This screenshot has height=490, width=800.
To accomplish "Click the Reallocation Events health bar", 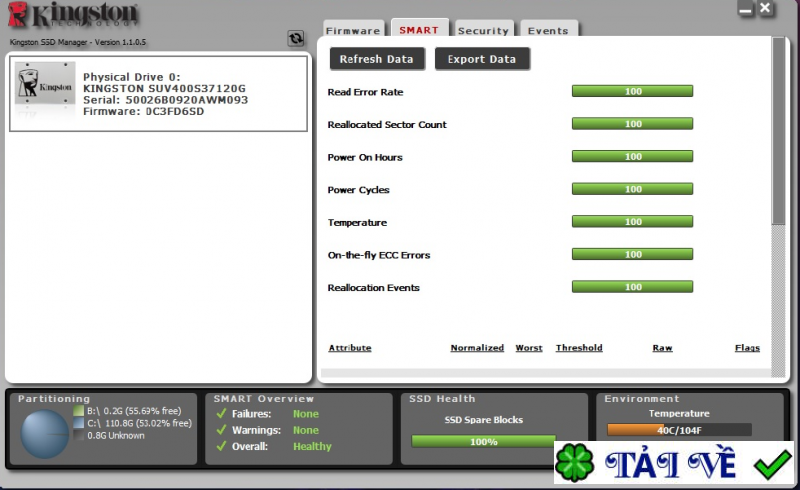I will (x=633, y=287).
